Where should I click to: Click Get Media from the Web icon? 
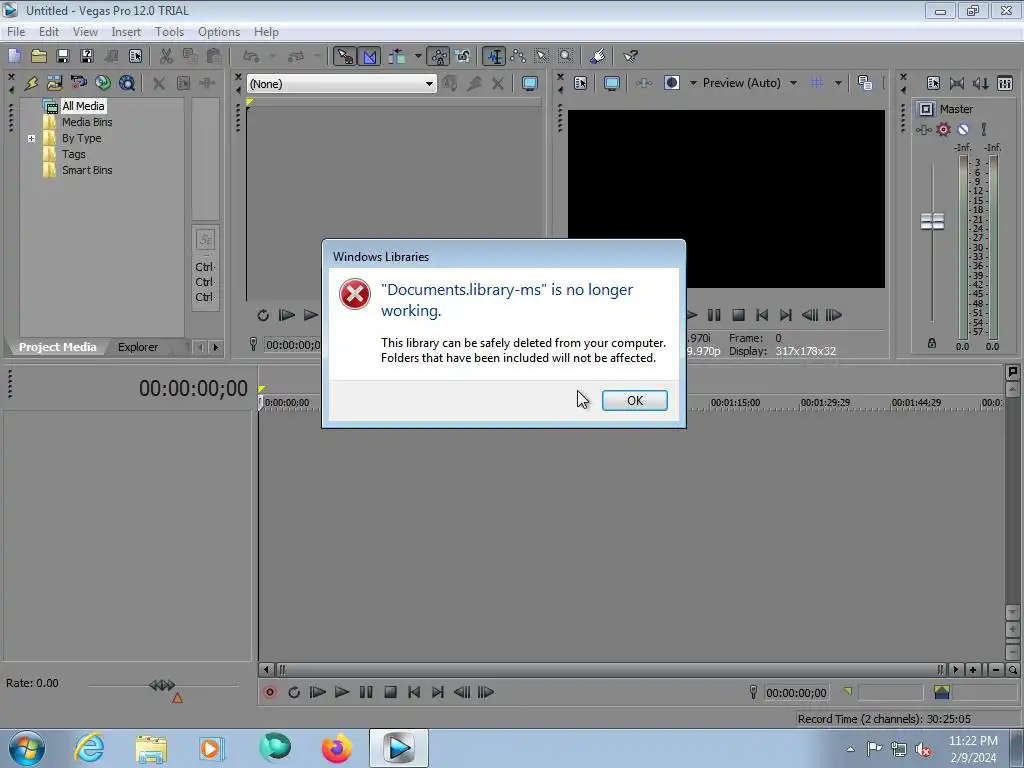(x=103, y=83)
